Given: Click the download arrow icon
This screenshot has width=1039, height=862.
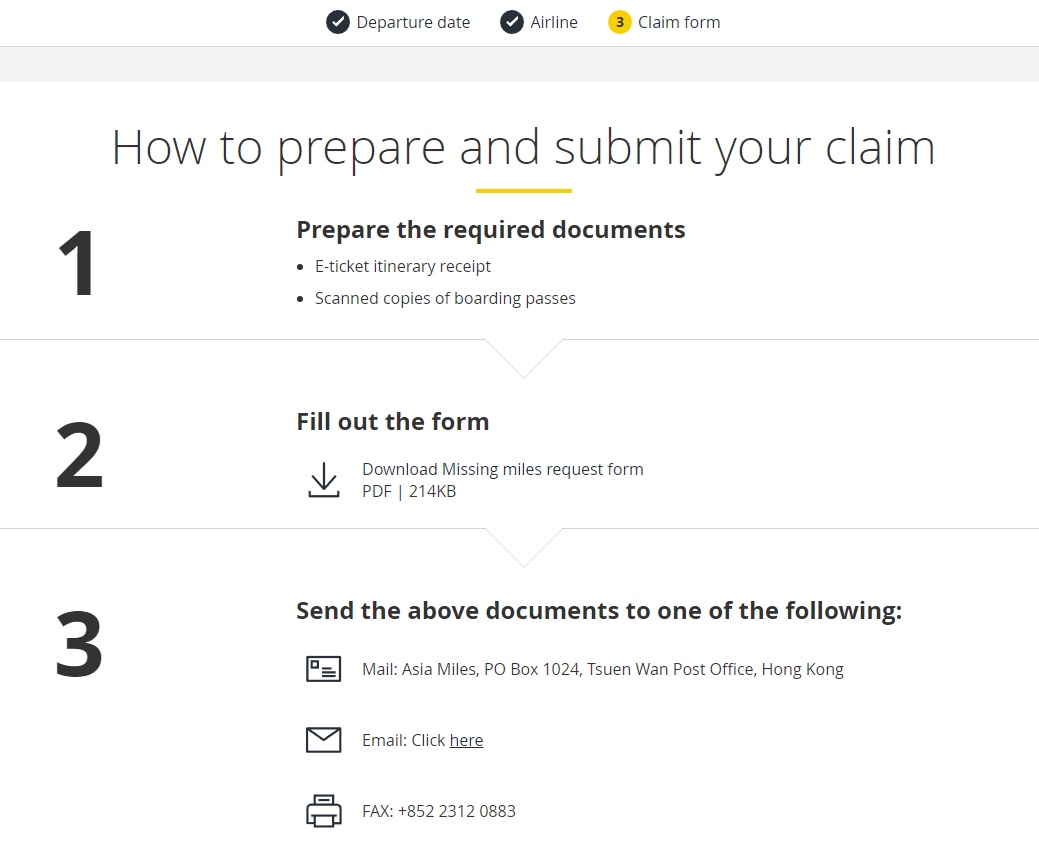Looking at the screenshot, I should (323, 480).
